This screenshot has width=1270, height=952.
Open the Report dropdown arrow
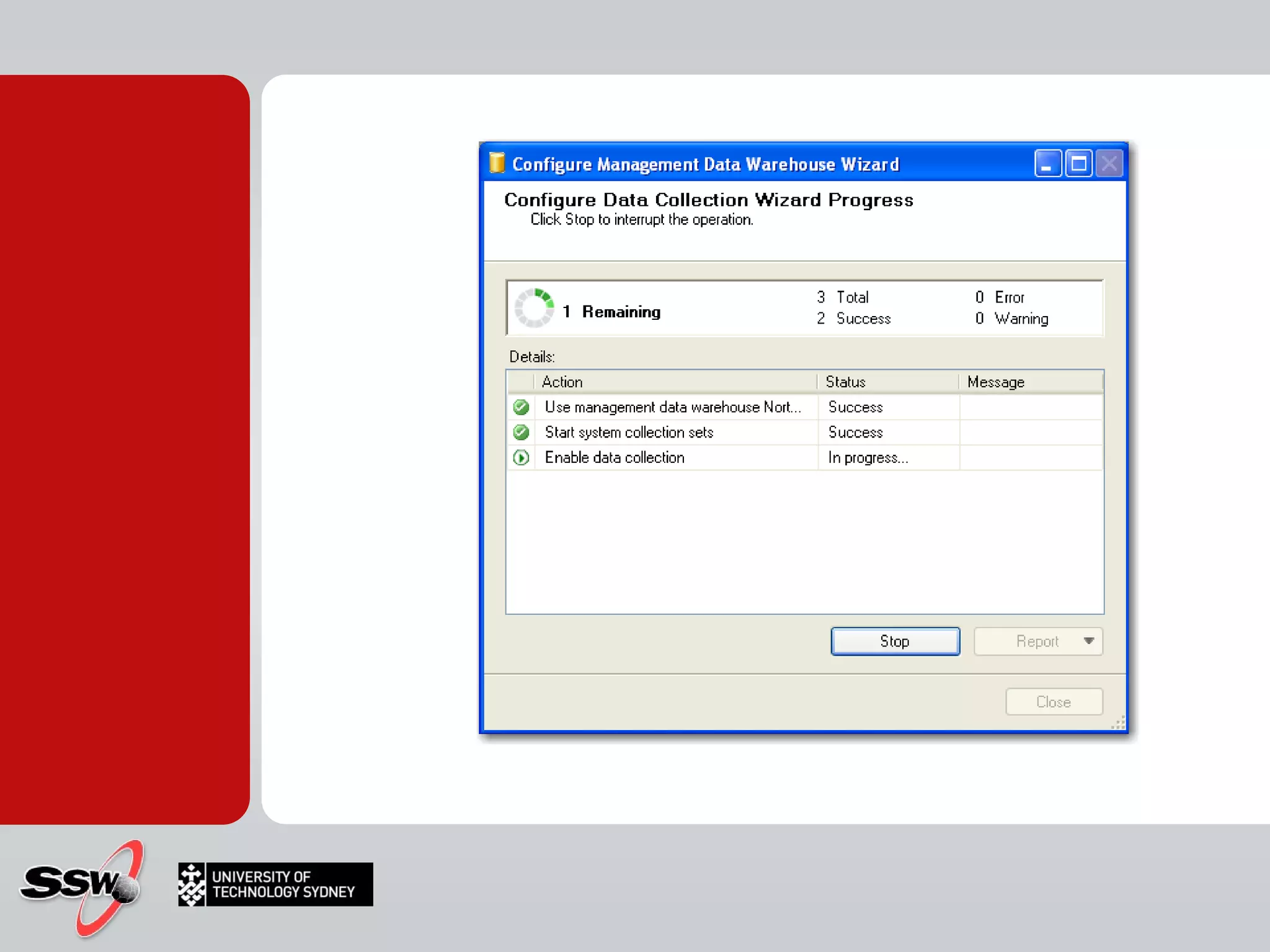(x=1088, y=641)
